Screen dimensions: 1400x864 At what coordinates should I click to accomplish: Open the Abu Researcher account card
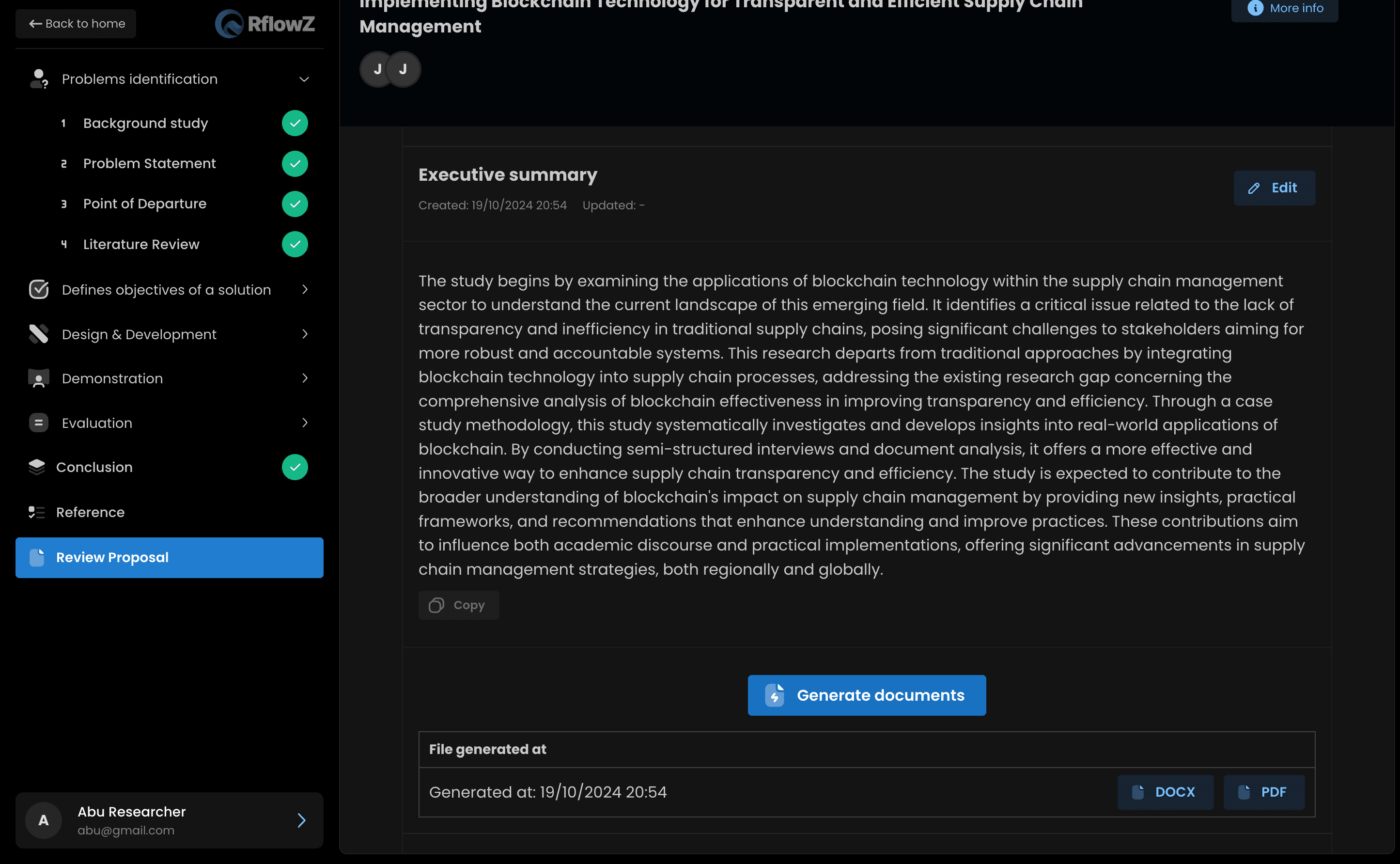click(169, 820)
